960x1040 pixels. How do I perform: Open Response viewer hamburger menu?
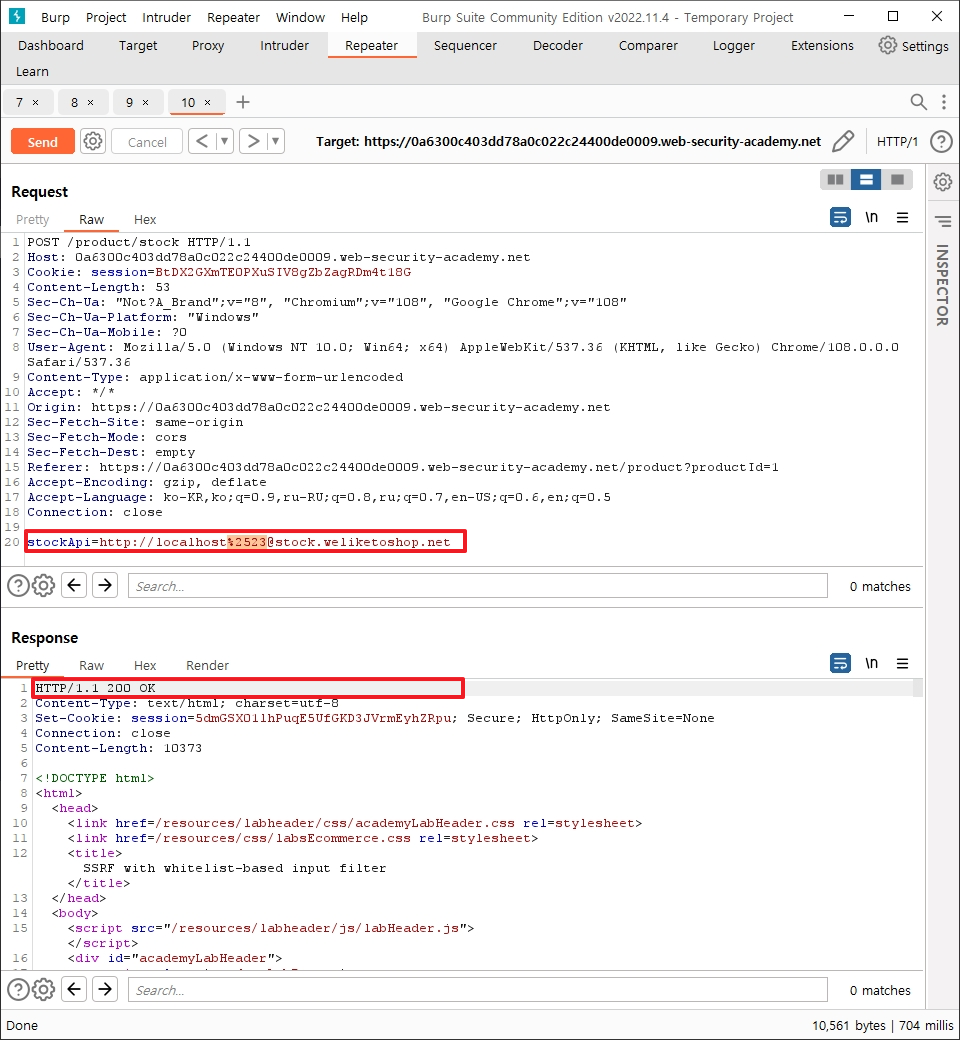pyautogui.click(x=902, y=663)
